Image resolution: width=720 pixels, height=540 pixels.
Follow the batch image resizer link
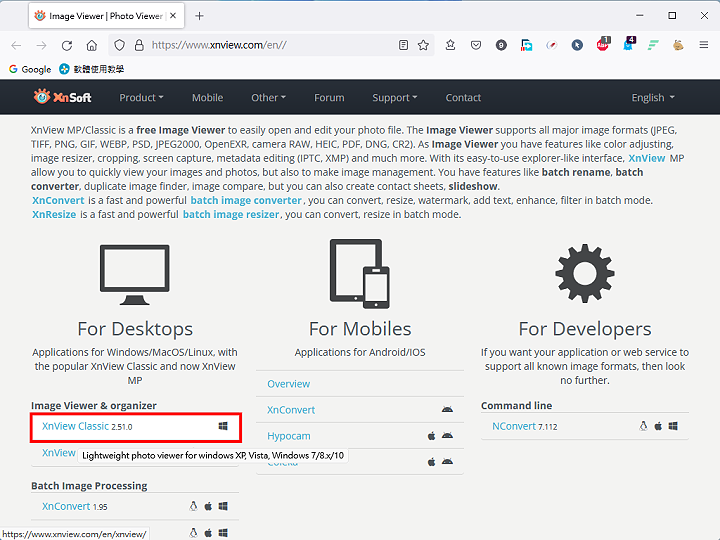[x=231, y=214]
